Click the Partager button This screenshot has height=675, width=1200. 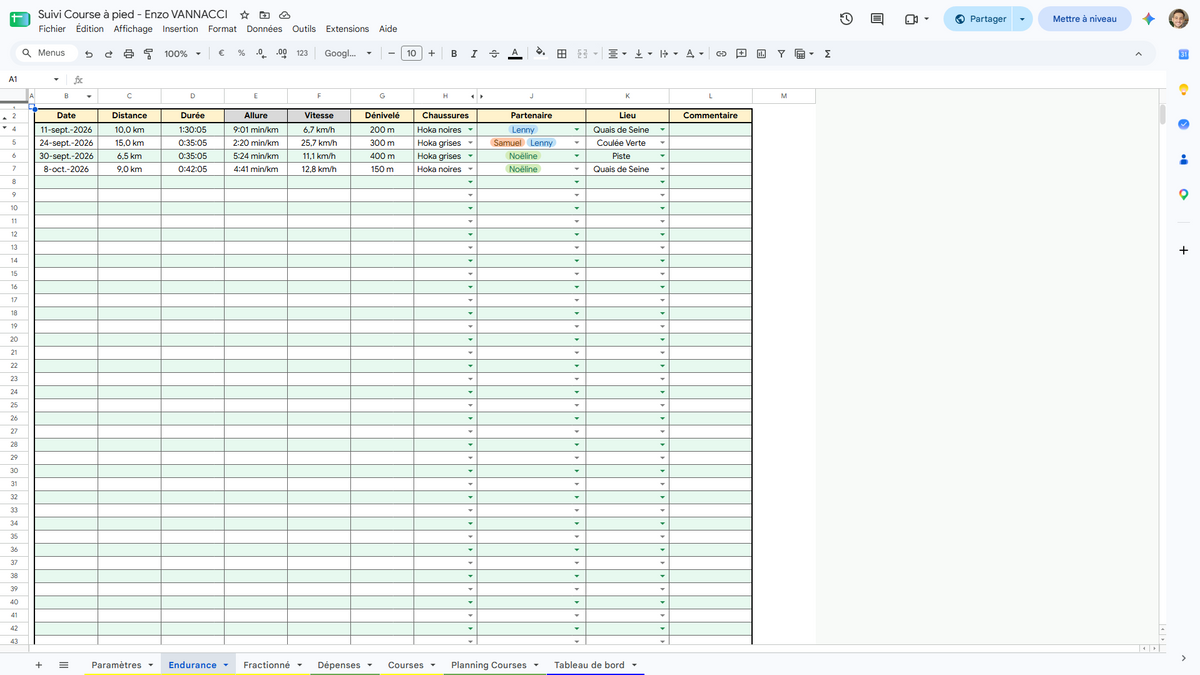pyautogui.click(x=979, y=19)
